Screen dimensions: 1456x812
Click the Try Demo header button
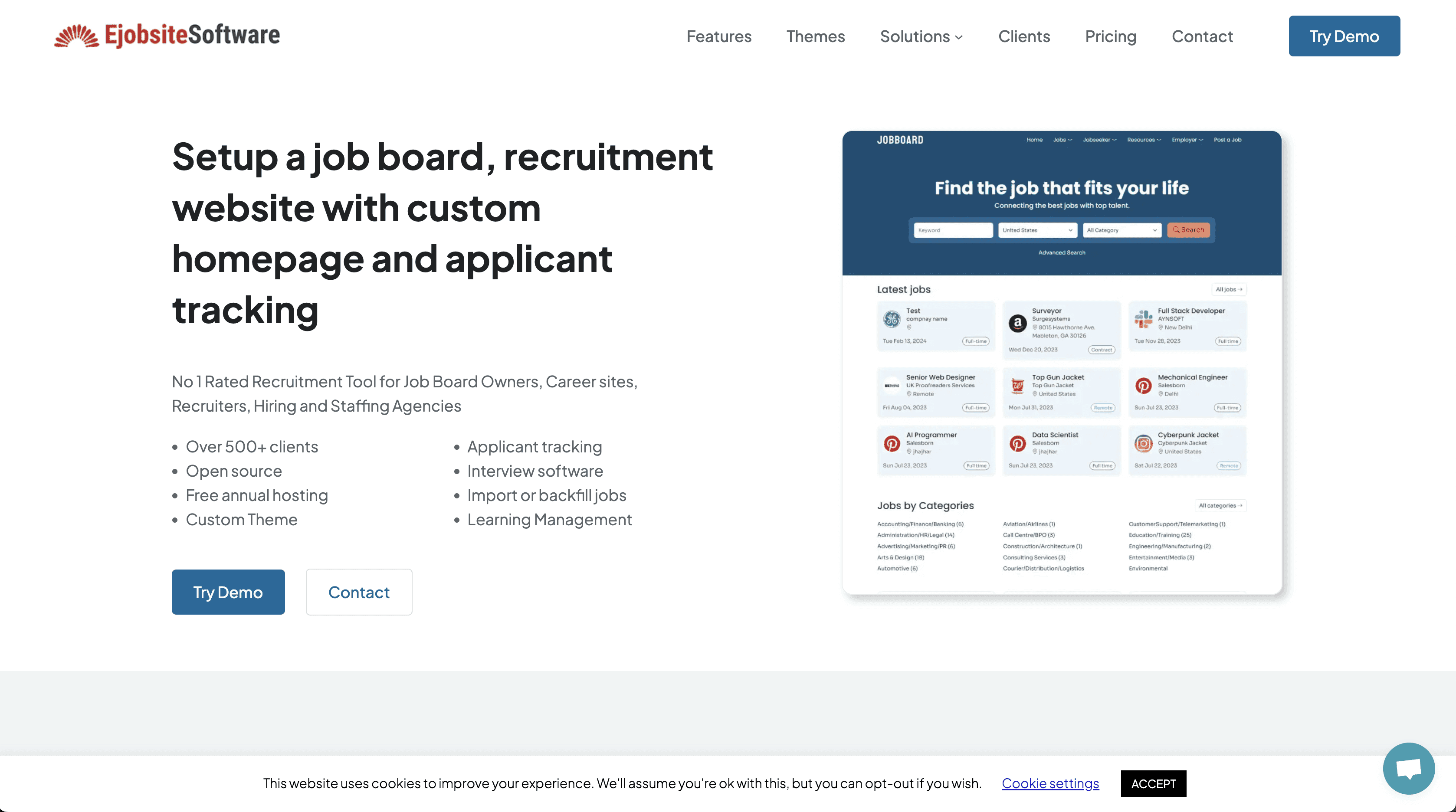1344,36
